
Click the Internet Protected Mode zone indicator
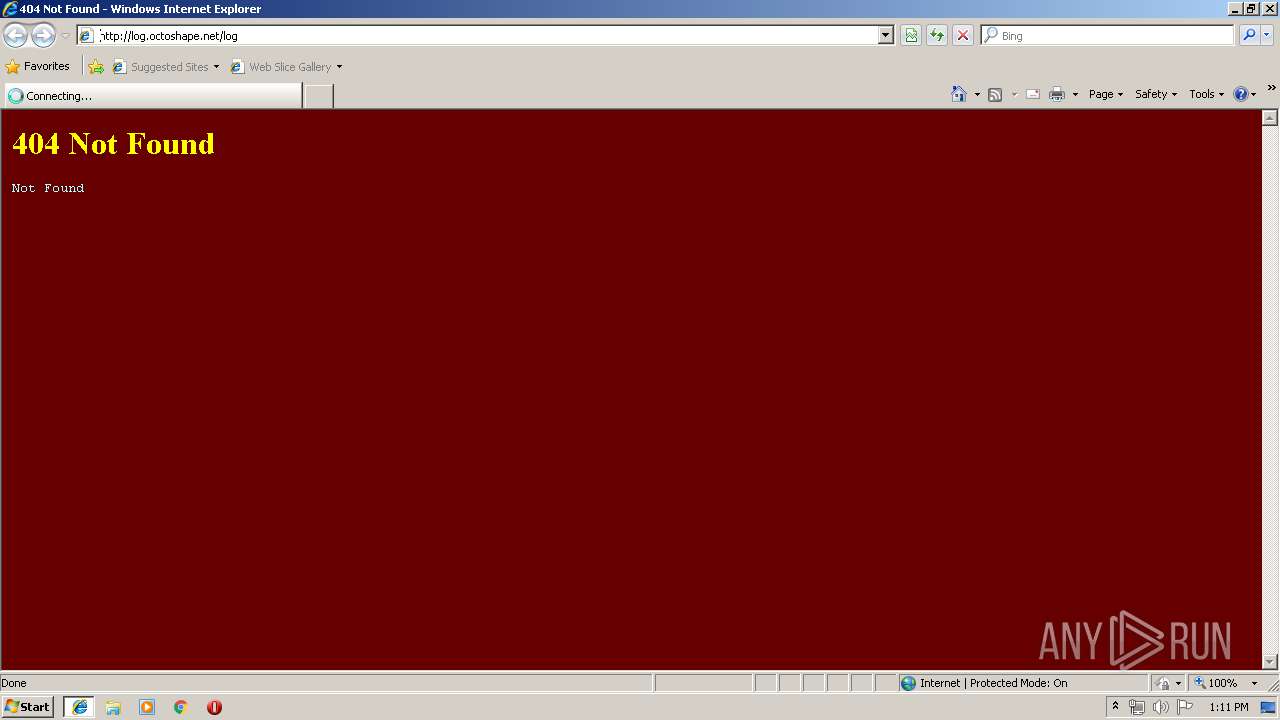point(984,684)
